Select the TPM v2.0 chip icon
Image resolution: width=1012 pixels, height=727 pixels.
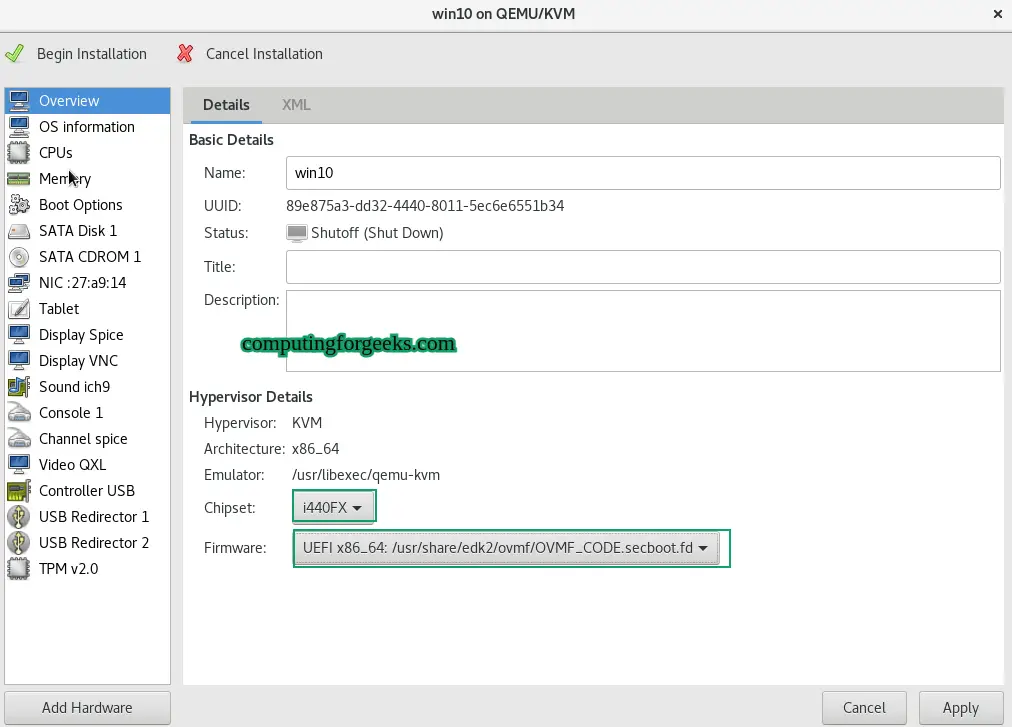point(20,569)
